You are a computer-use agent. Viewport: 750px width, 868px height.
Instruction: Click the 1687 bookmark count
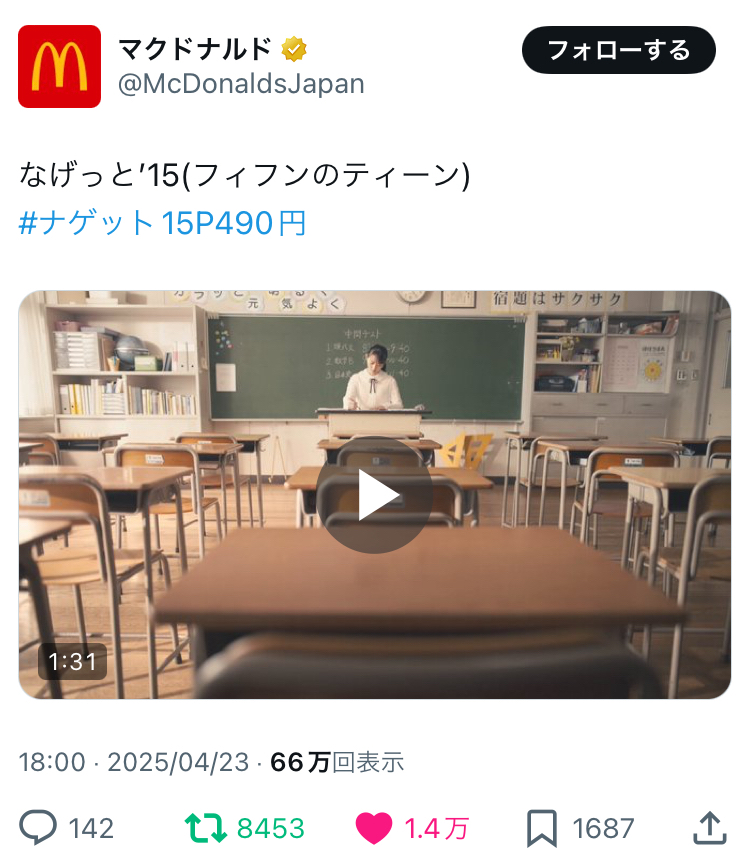[x=603, y=829]
